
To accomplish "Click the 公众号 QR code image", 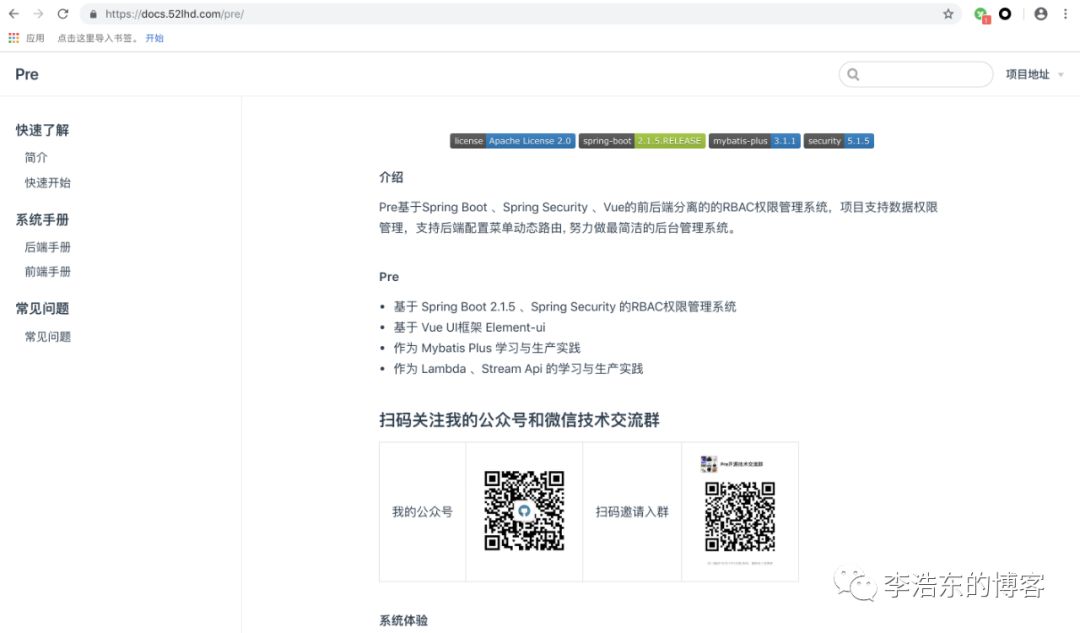I will pyautogui.click(x=524, y=511).
